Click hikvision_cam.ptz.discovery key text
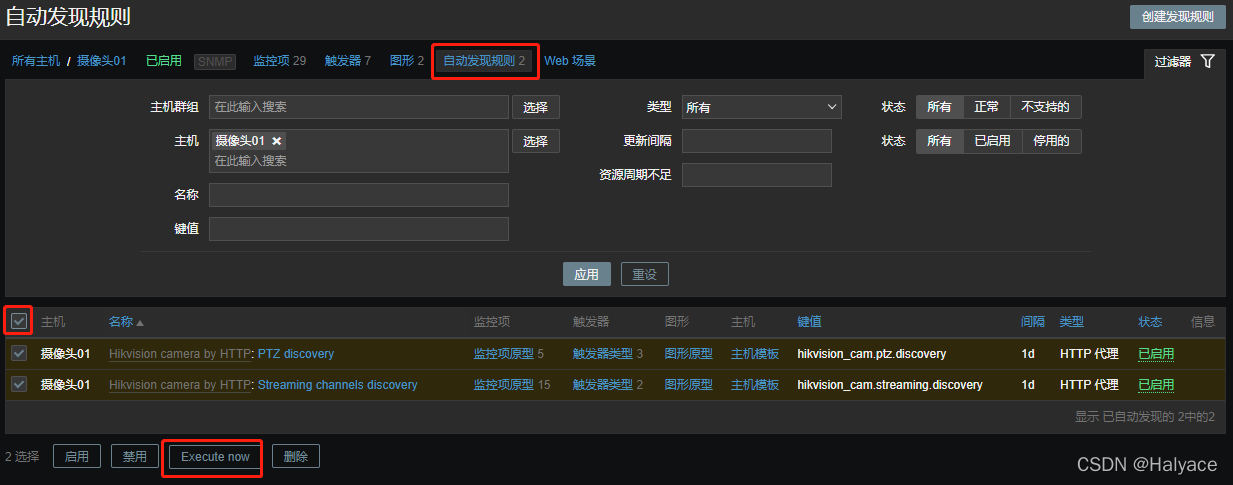Screen dimensions: 1233x485 click(x=871, y=354)
